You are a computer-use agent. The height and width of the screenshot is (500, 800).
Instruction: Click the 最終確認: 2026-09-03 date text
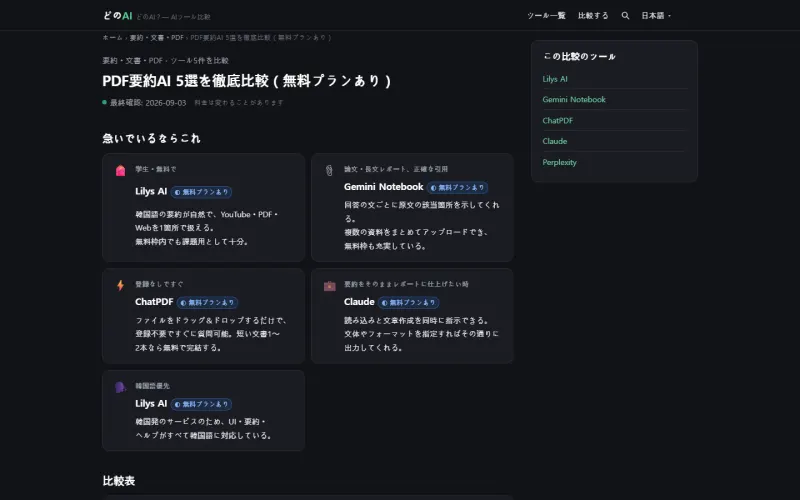[x=148, y=103]
